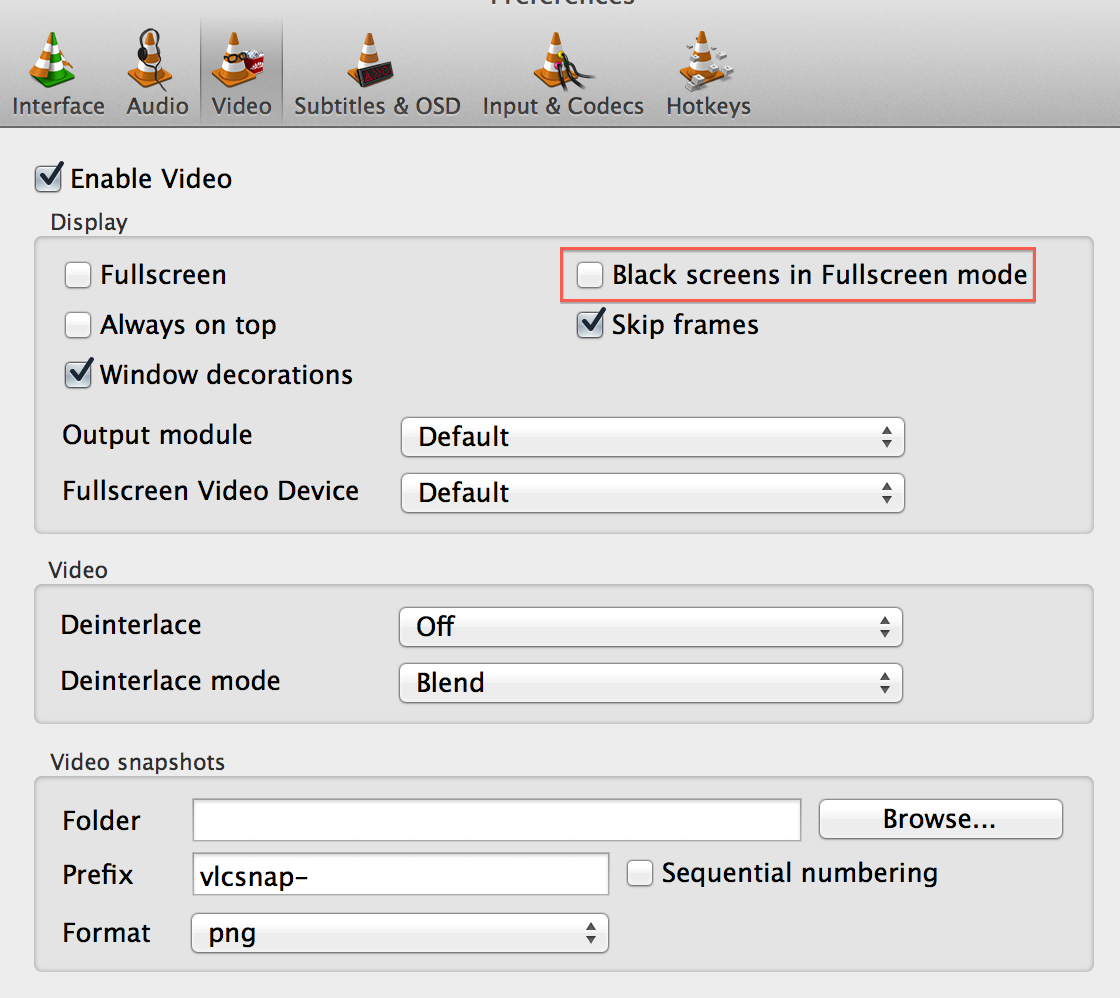Enable the Fullscreen checkbox
Screen dimensions: 1120x998
tap(78, 274)
